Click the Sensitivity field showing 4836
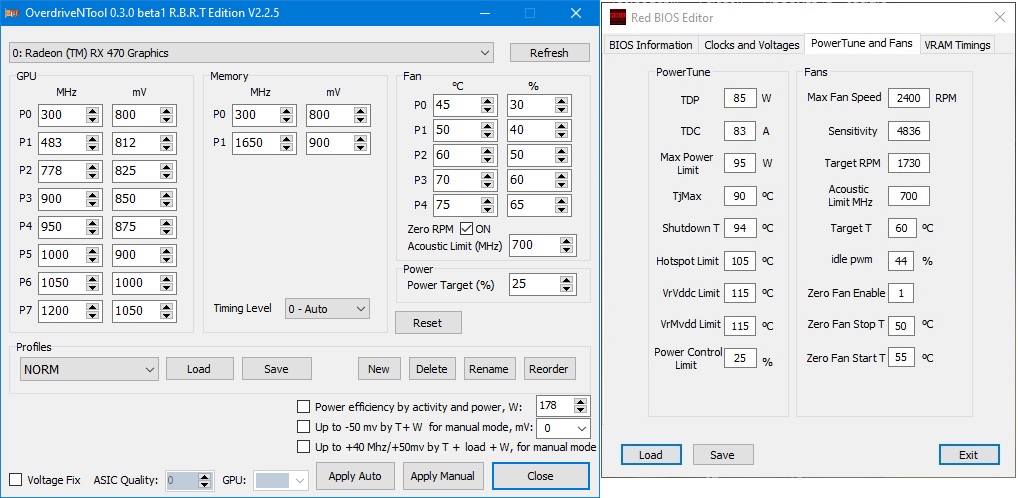 [909, 131]
